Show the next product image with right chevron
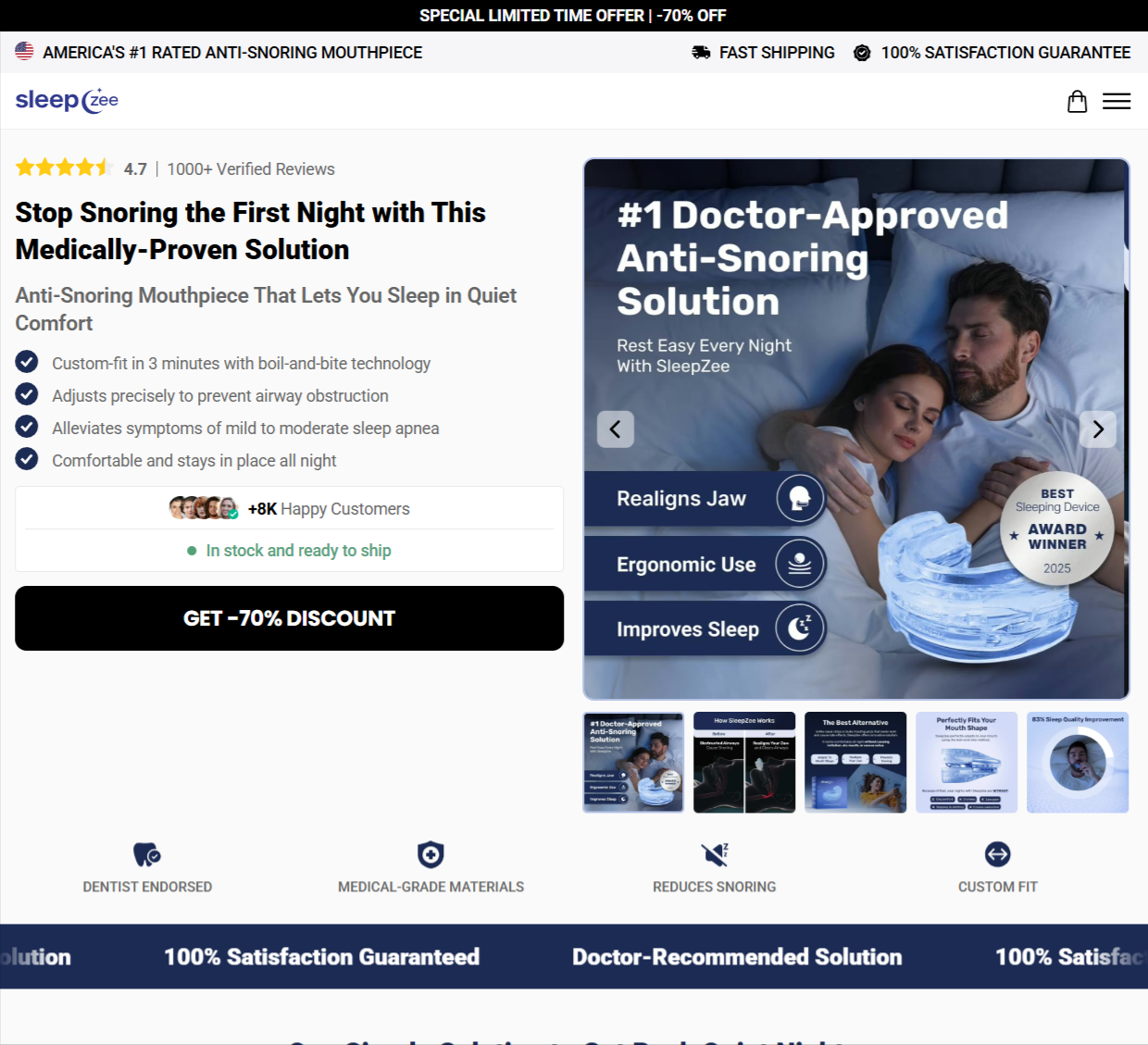1148x1045 pixels. [x=1098, y=429]
